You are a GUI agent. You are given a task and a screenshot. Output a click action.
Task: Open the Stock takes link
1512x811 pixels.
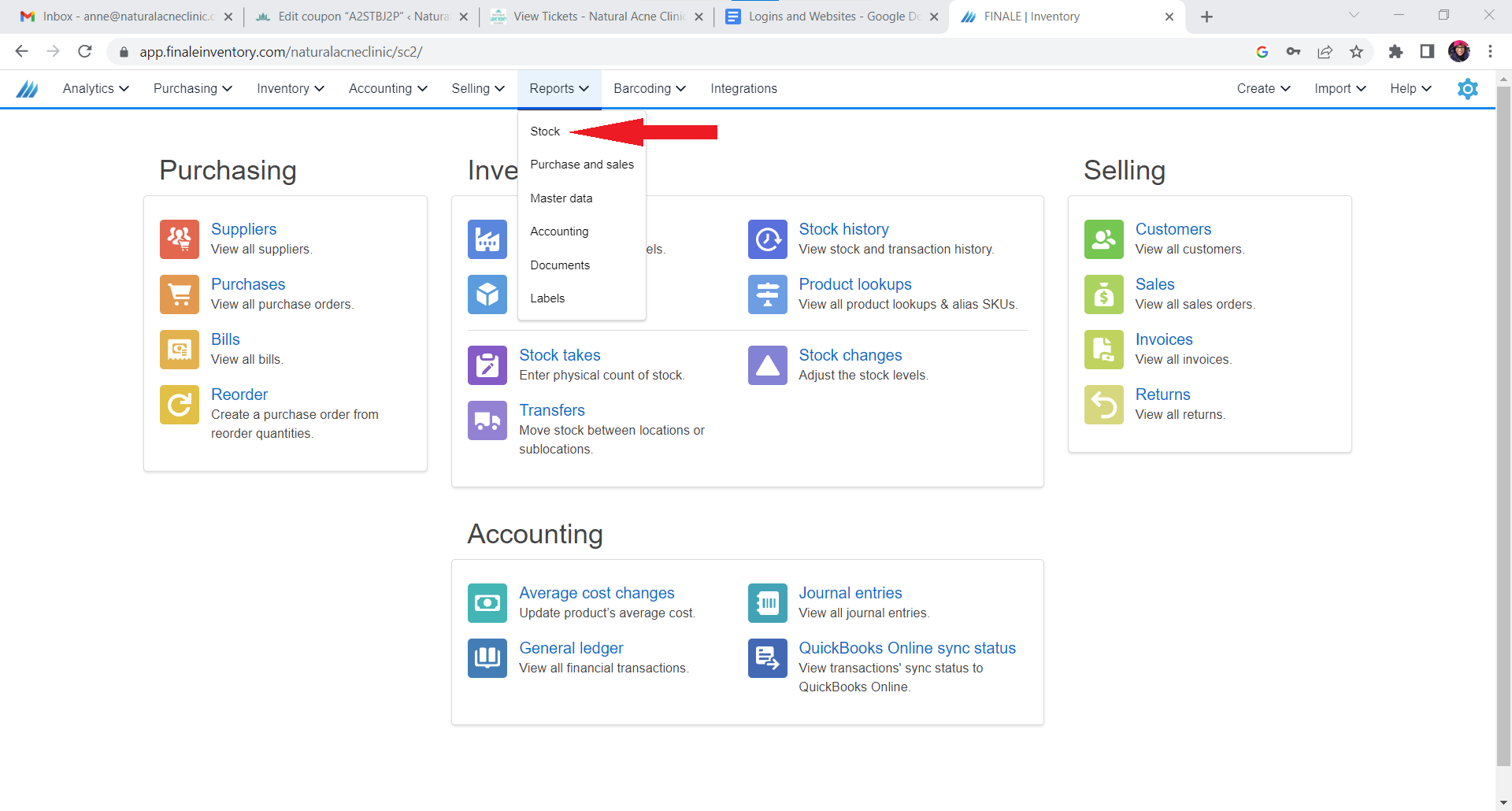click(560, 355)
